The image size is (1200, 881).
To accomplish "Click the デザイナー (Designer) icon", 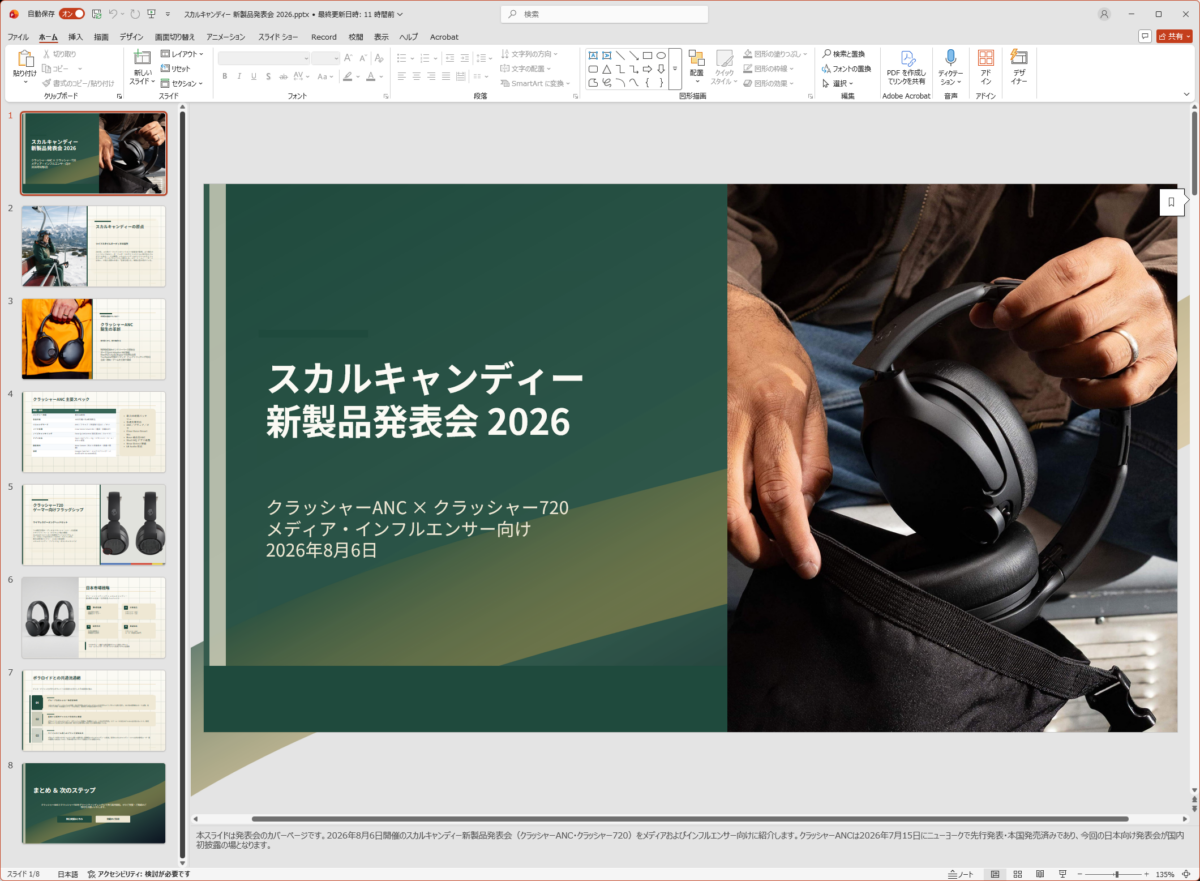I will (1019, 58).
